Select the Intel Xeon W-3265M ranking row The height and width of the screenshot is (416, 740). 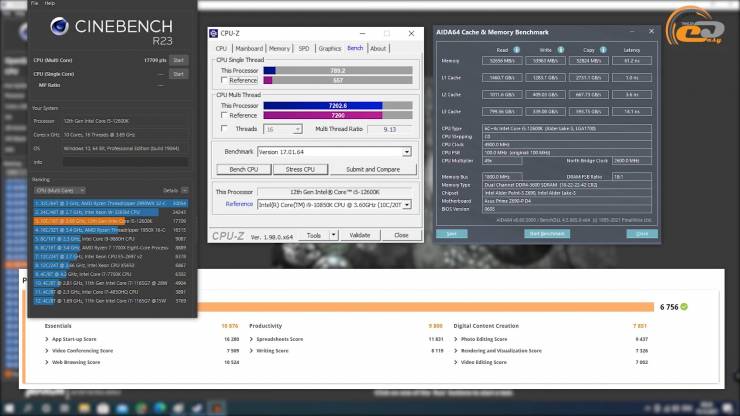click(x=110, y=212)
